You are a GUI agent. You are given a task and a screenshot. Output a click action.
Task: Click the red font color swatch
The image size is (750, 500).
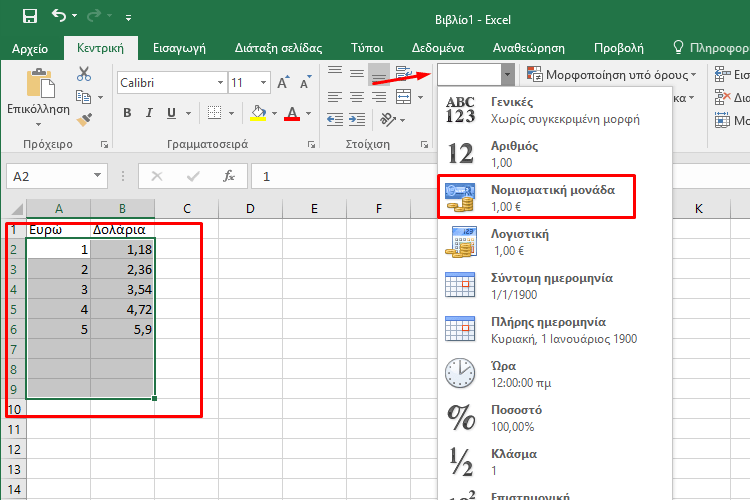[x=293, y=113]
